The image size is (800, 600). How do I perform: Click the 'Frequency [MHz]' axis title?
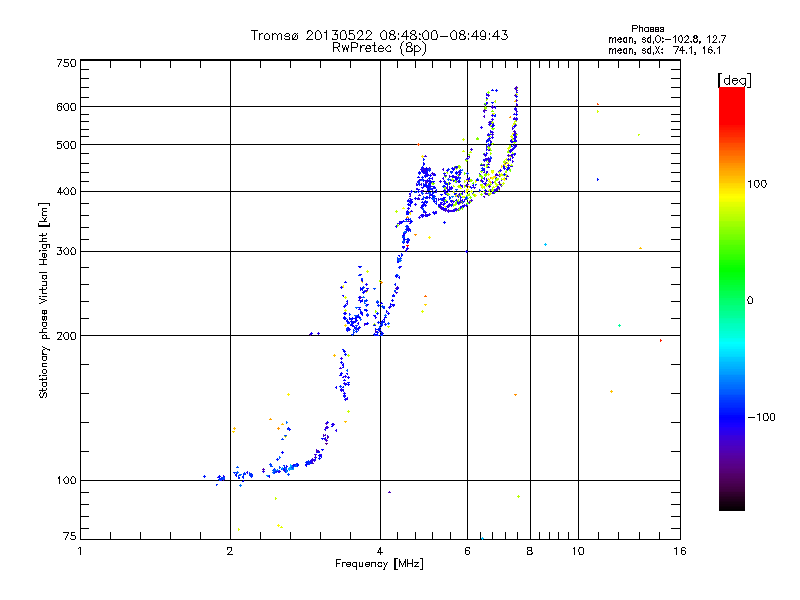[379, 564]
